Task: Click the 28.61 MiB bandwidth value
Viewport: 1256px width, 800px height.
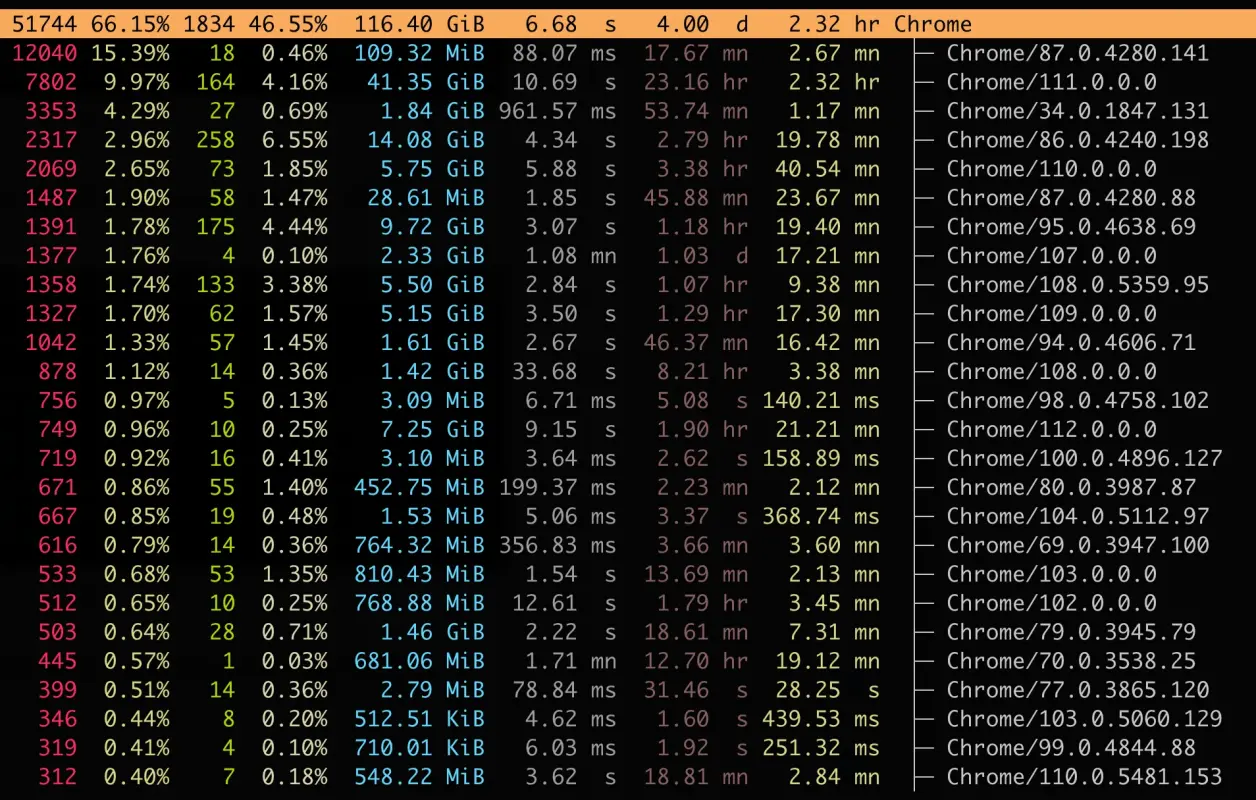Action: [427, 198]
